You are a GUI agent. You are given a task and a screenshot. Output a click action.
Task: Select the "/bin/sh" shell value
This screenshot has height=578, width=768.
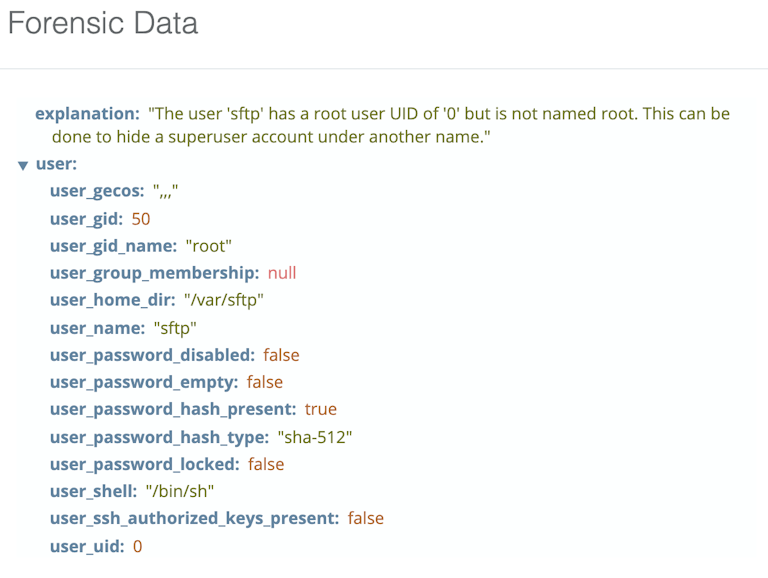click(179, 491)
